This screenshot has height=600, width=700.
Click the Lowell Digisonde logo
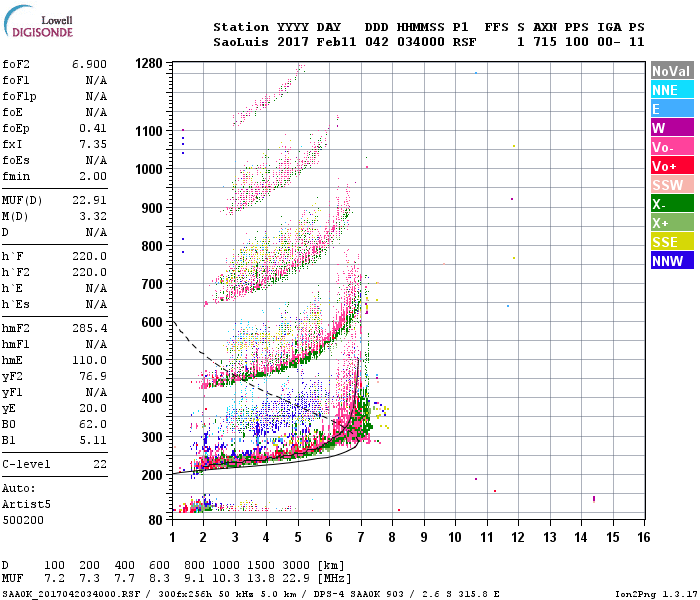[x=38, y=22]
